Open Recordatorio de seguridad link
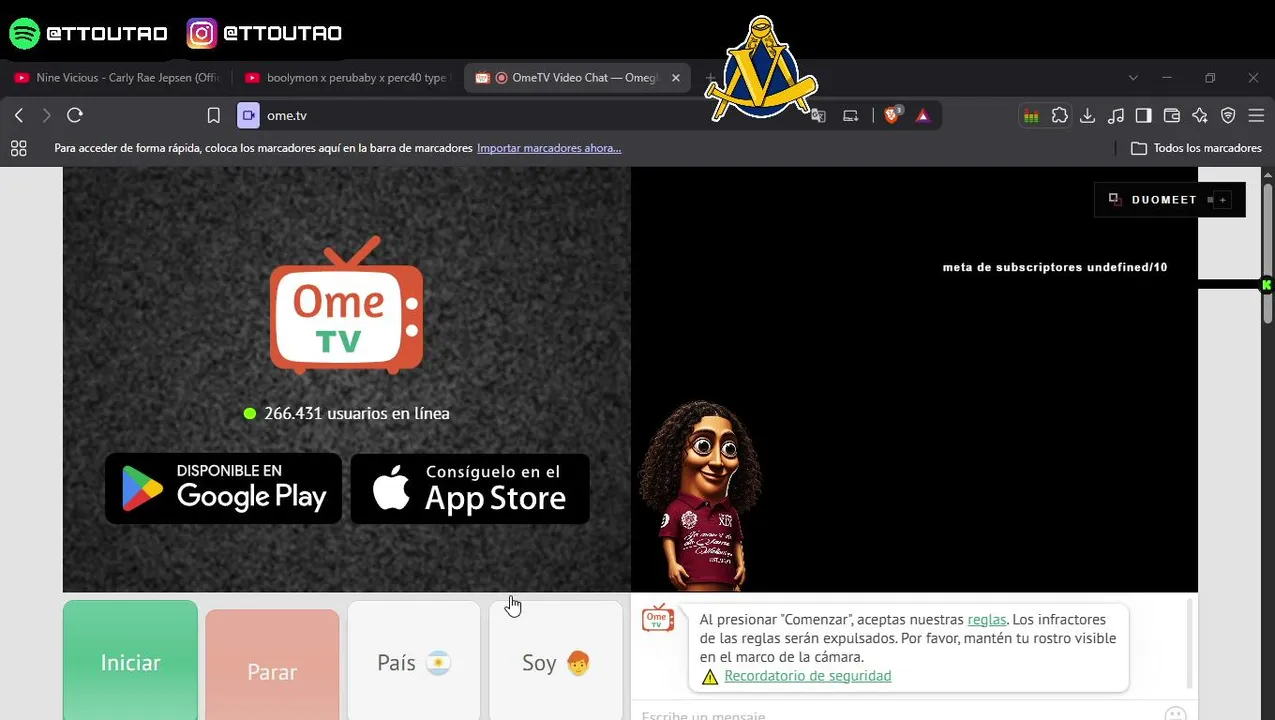Image resolution: width=1275 pixels, height=720 pixels. [x=808, y=676]
